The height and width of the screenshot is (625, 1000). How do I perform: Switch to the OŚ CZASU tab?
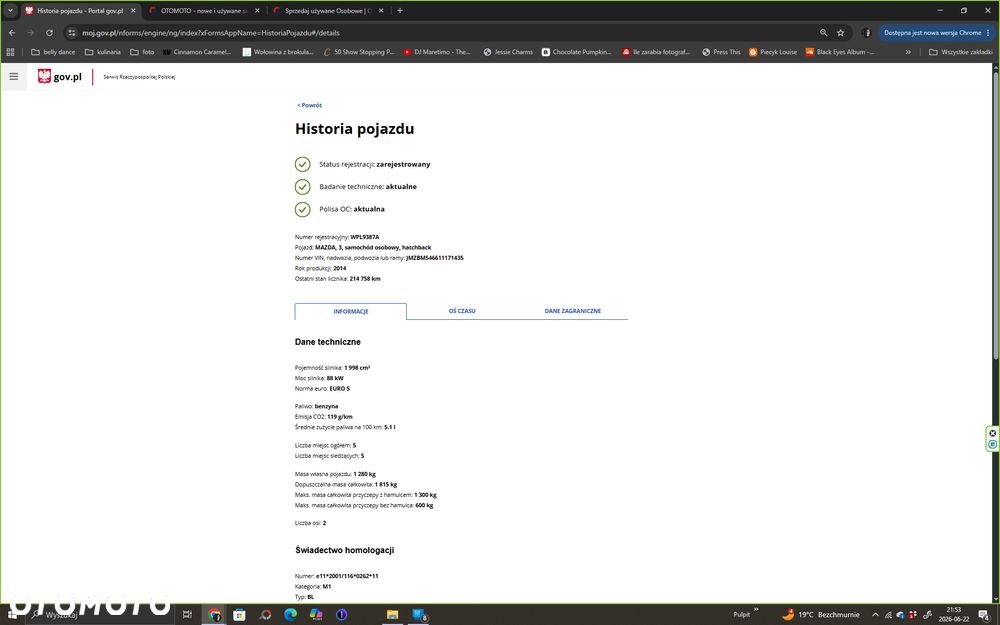[462, 311]
